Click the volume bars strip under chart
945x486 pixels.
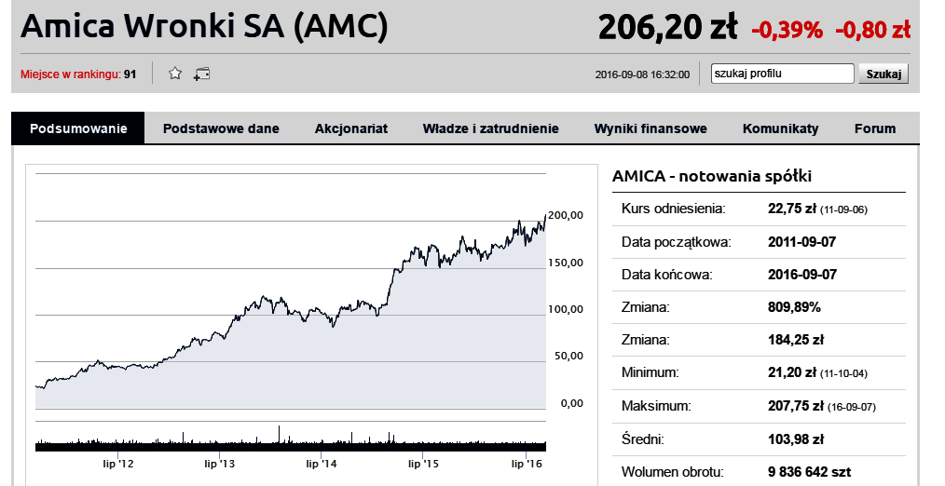290,439
